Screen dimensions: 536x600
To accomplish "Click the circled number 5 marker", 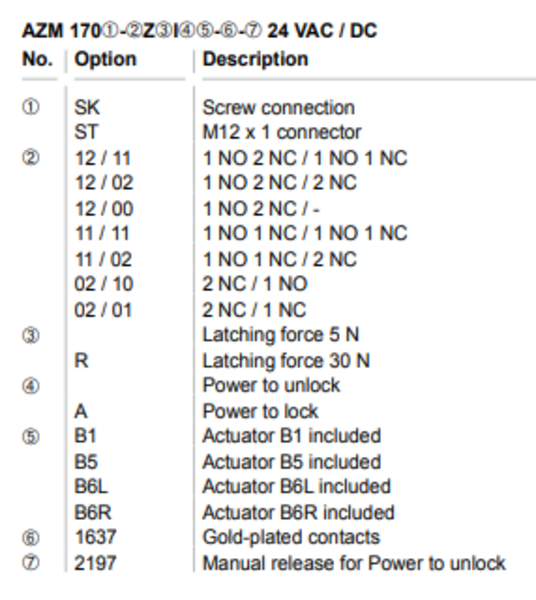I will click(x=31, y=437).
